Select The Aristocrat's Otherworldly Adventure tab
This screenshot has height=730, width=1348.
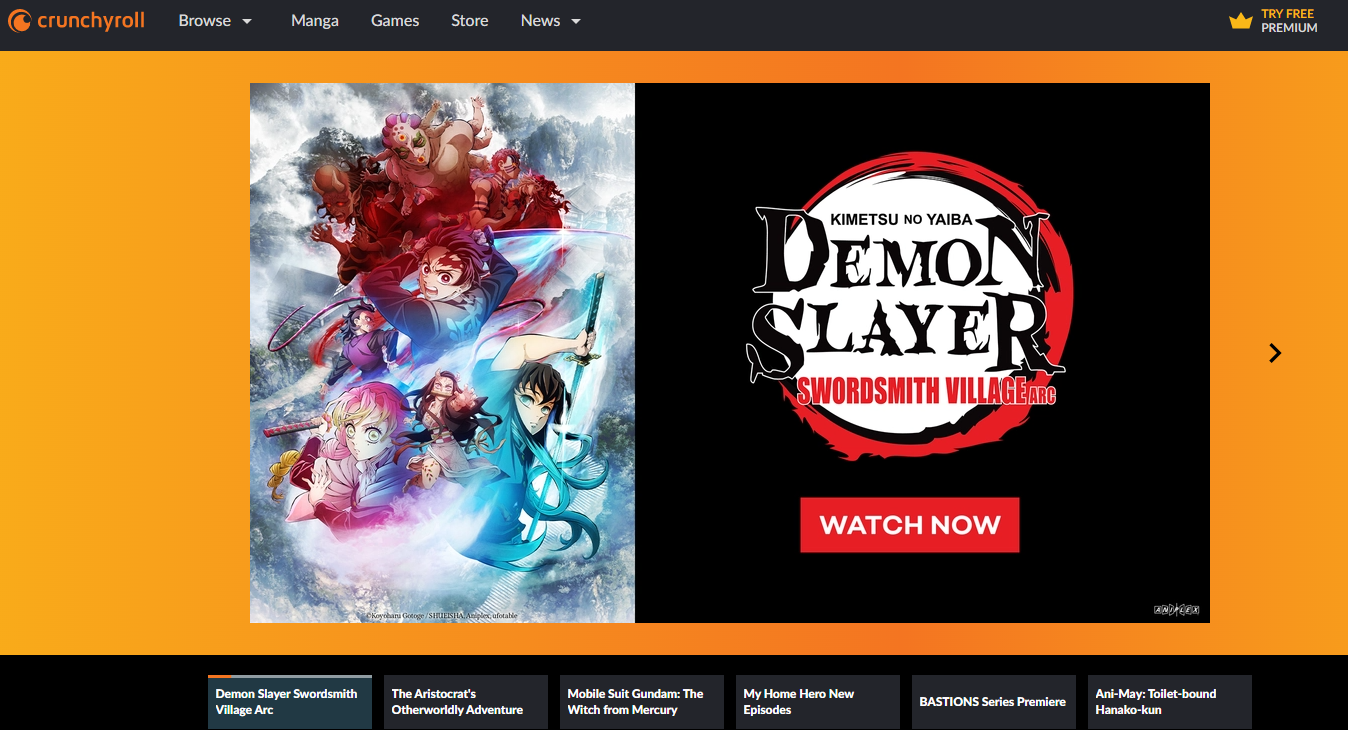(x=466, y=702)
